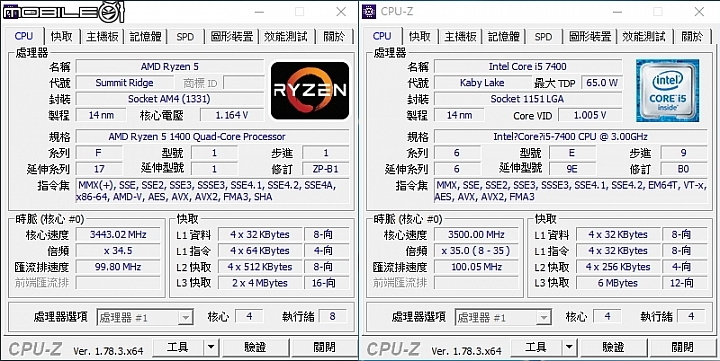This screenshot has width=720, height=361.
Task: Click the 2 x 4 MBytes L3 value
Action: (x=260, y=283)
